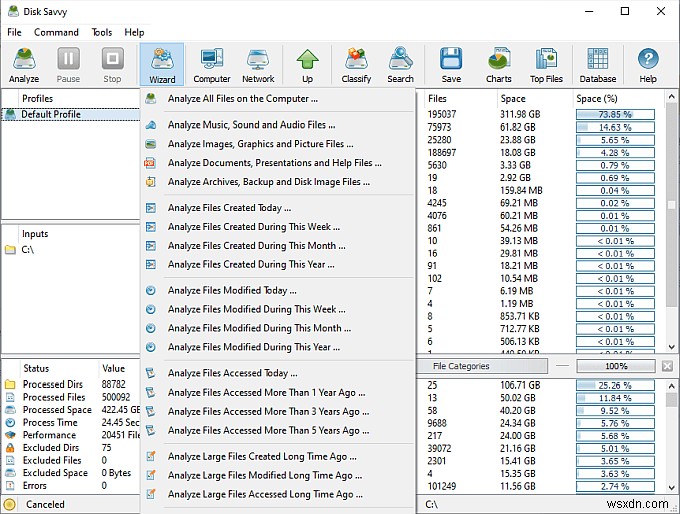Screen dimensions: 680x514
Task: Click the Classify toolbar icon
Action: coord(356,65)
